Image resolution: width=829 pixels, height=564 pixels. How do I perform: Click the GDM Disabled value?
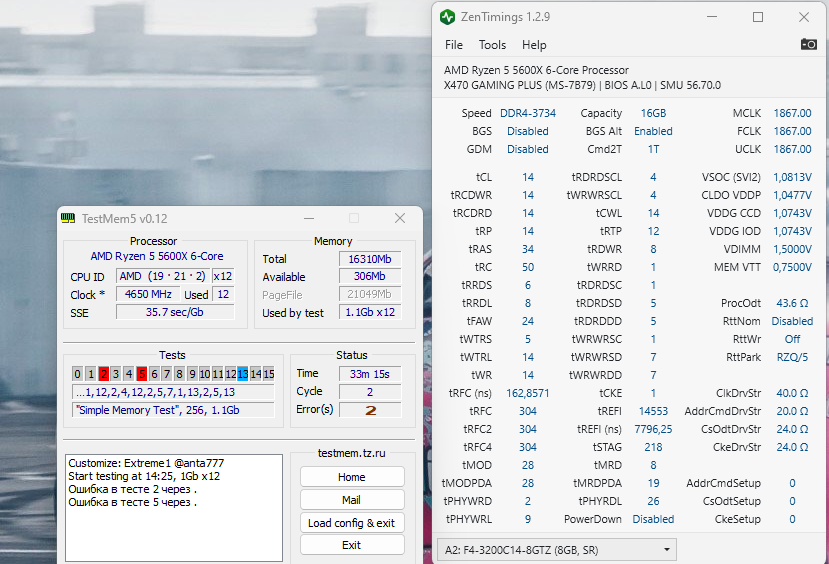pos(528,149)
